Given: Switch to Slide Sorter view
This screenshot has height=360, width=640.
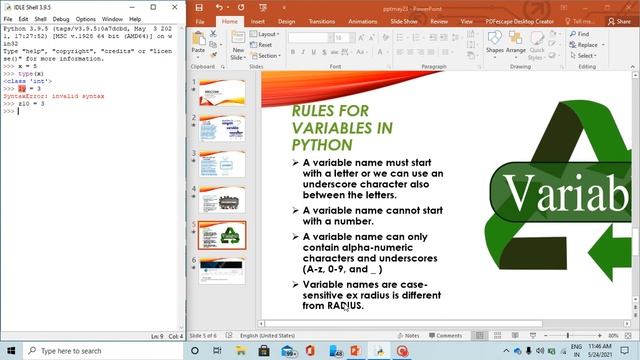Looking at the screenshot, I should coord(497,336).
